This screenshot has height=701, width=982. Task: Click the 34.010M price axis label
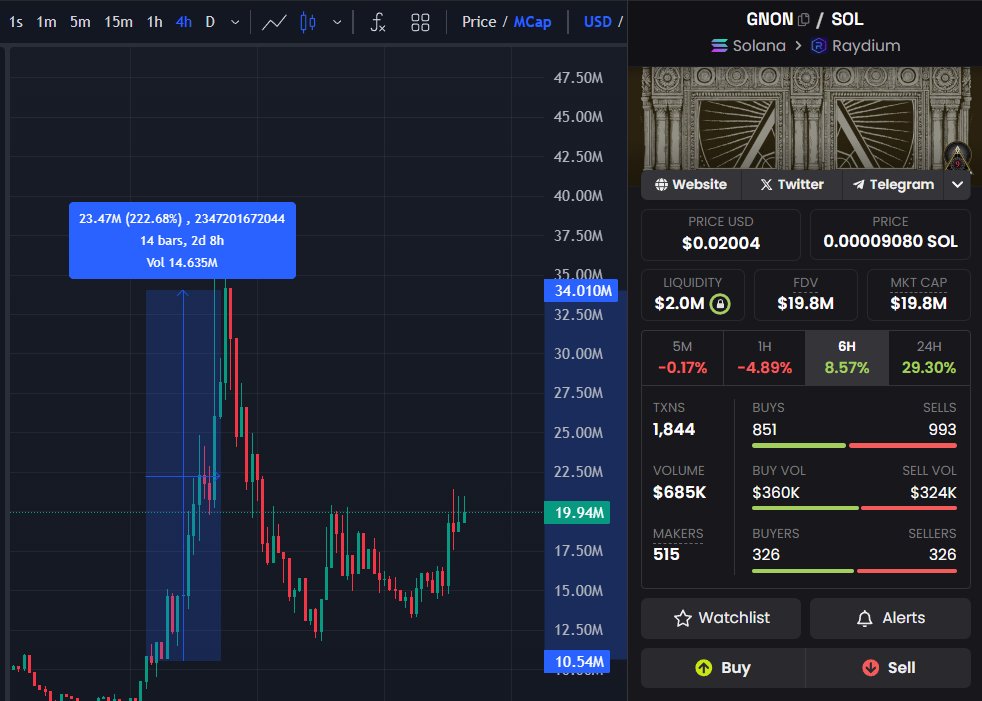coord(581,291)
